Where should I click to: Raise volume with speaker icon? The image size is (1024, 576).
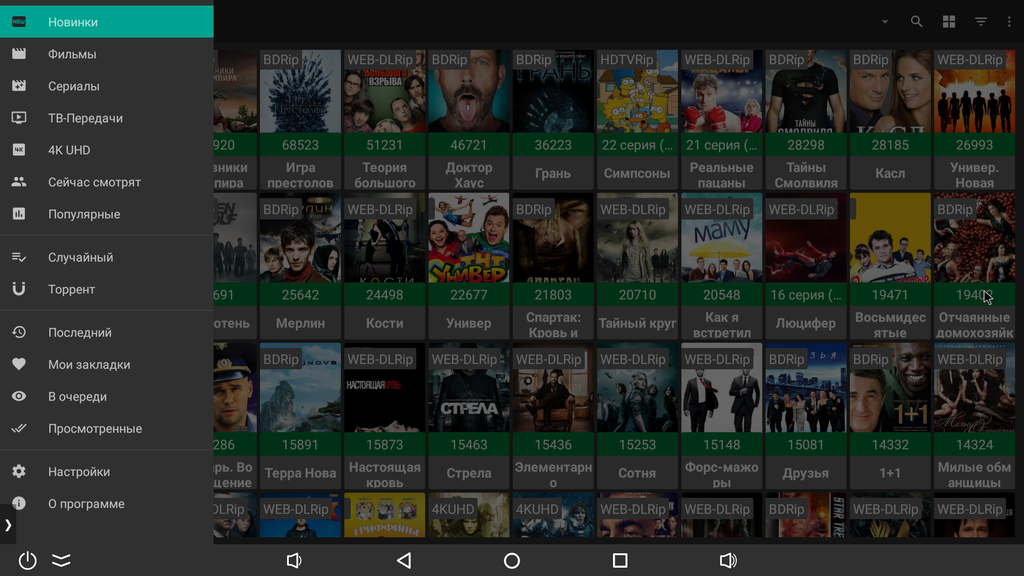[728, 560]
